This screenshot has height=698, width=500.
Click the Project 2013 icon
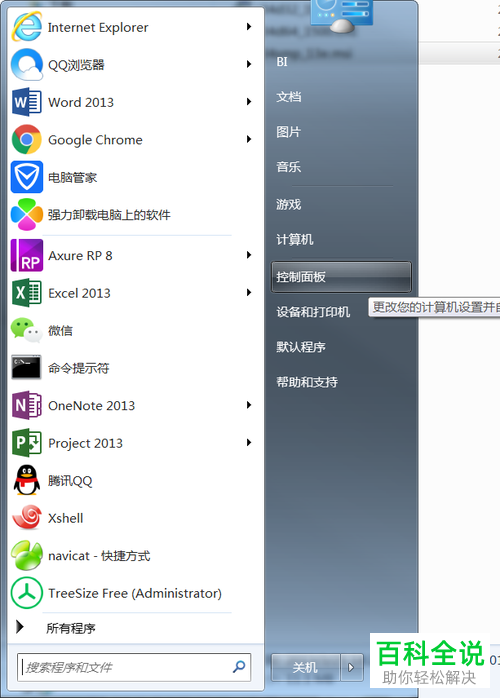pyautogui.click(x=27, y=443)
